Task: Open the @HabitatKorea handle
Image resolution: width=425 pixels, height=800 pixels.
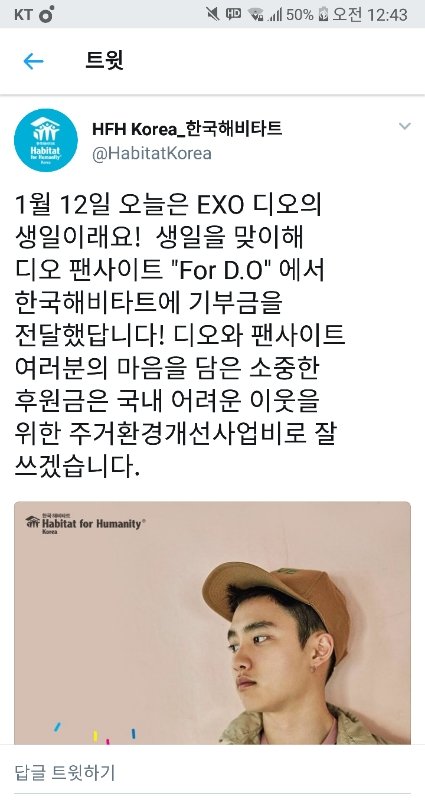Action: click(x=152, y=154)
